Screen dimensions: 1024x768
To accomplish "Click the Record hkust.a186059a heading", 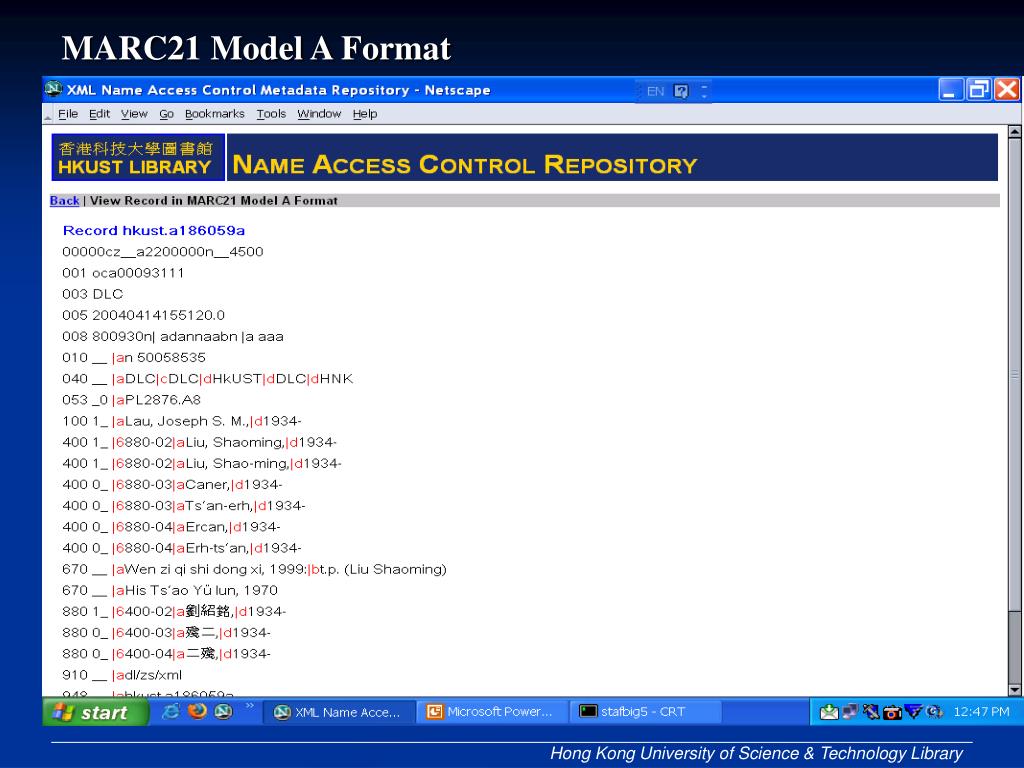I will (153, 231).
